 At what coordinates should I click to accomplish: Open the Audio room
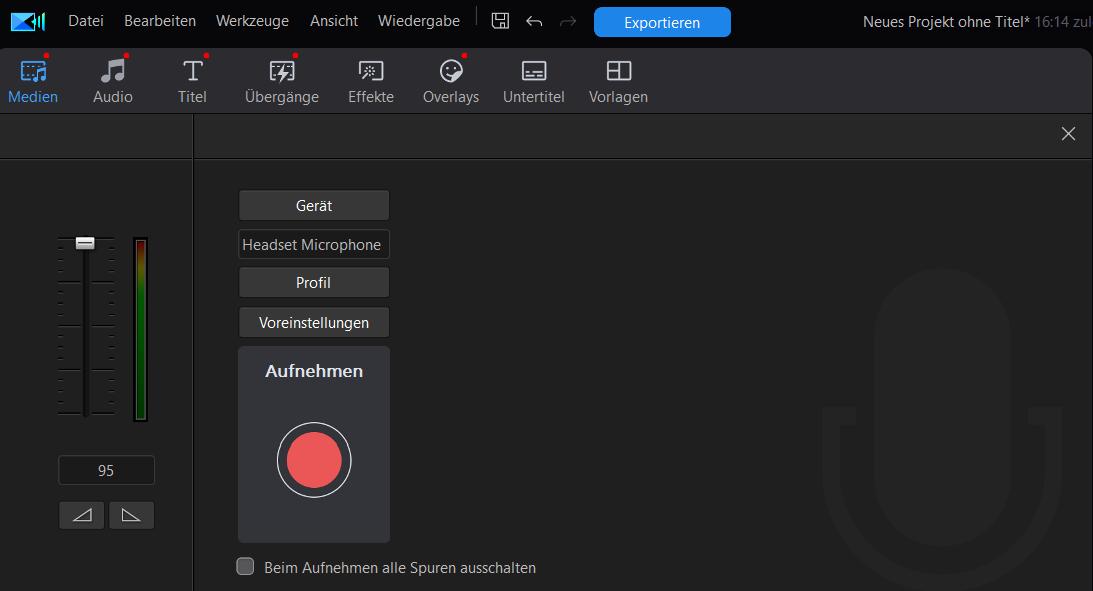[x=113, y=82]
